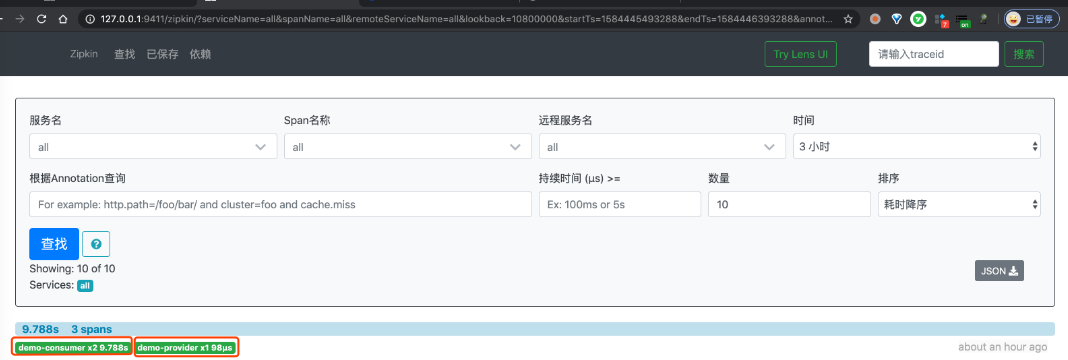Reload the page with the refresh icon
Screen dimensions: 1068x360
[x=42, y=20]
